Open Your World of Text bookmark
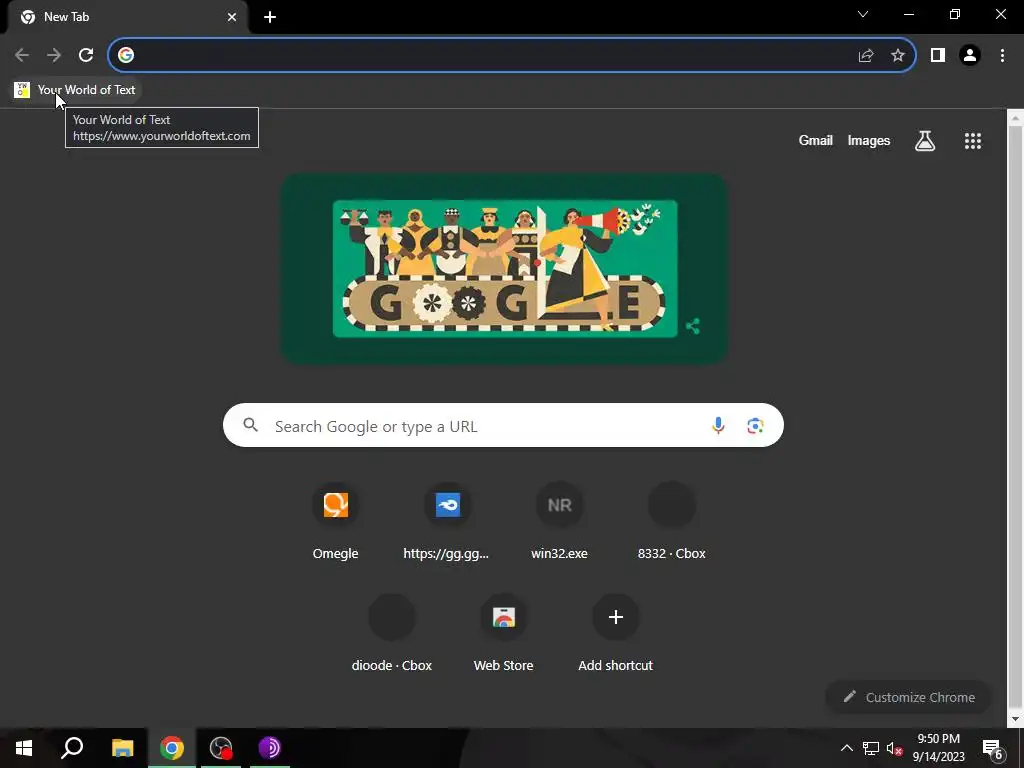1024x768 pixels. [75, 89]
